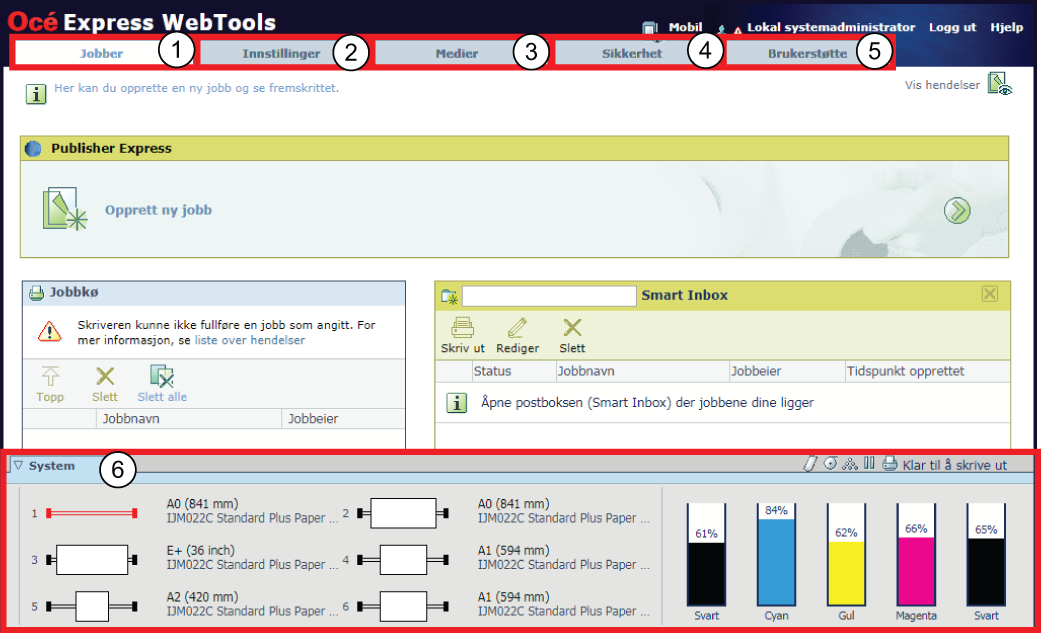Click Skriv ut in Smart Inbox
This screenshot has width=1041, height=633.
[463, 335]
